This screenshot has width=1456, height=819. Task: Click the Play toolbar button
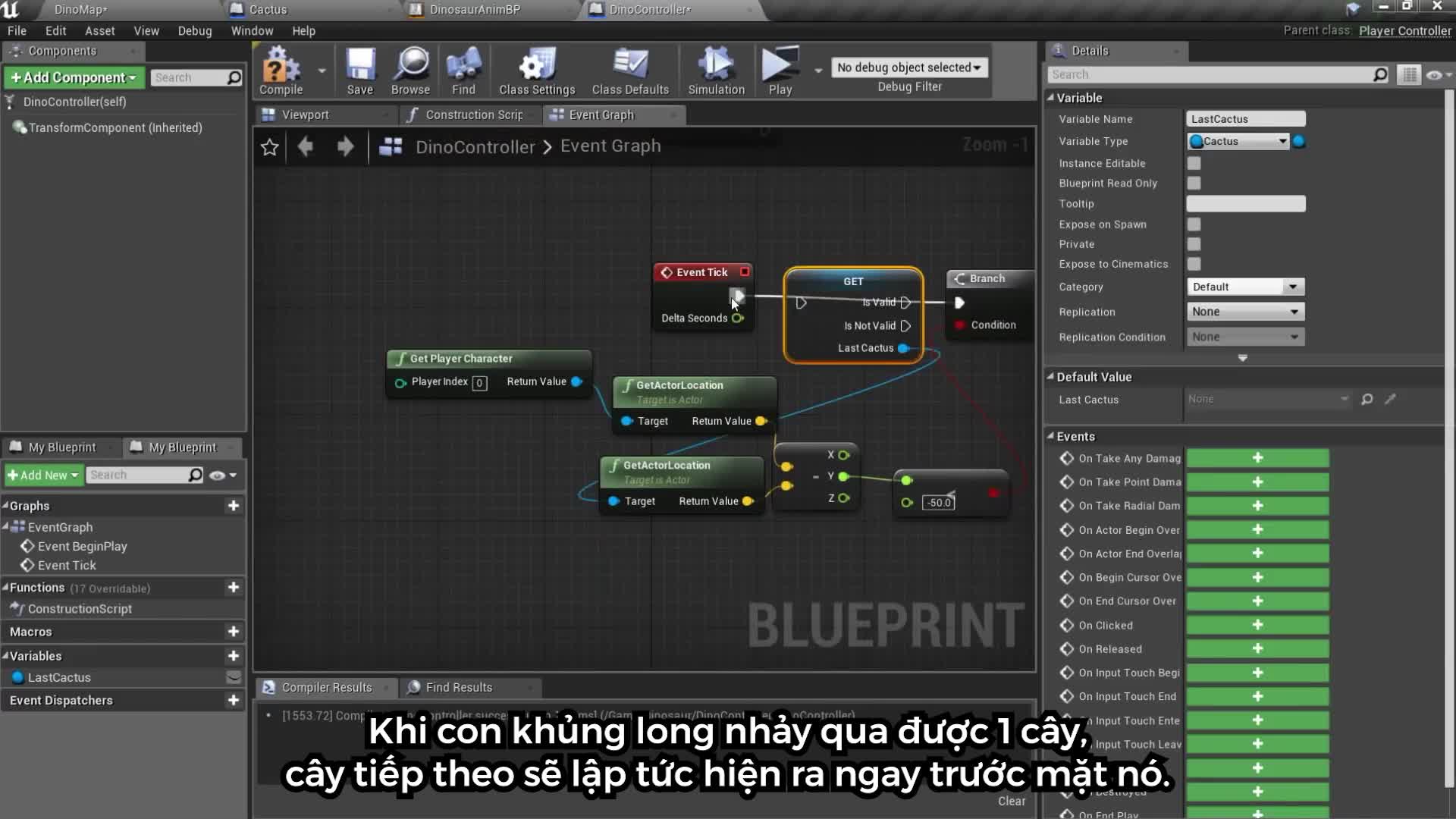click(780, 71)
